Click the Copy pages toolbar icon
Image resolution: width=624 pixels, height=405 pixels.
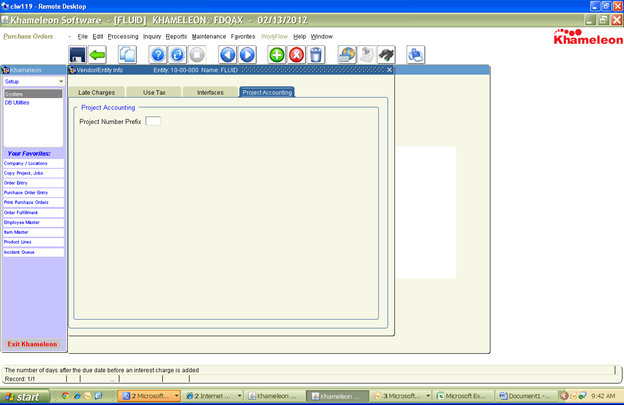[x=127, y=55]
